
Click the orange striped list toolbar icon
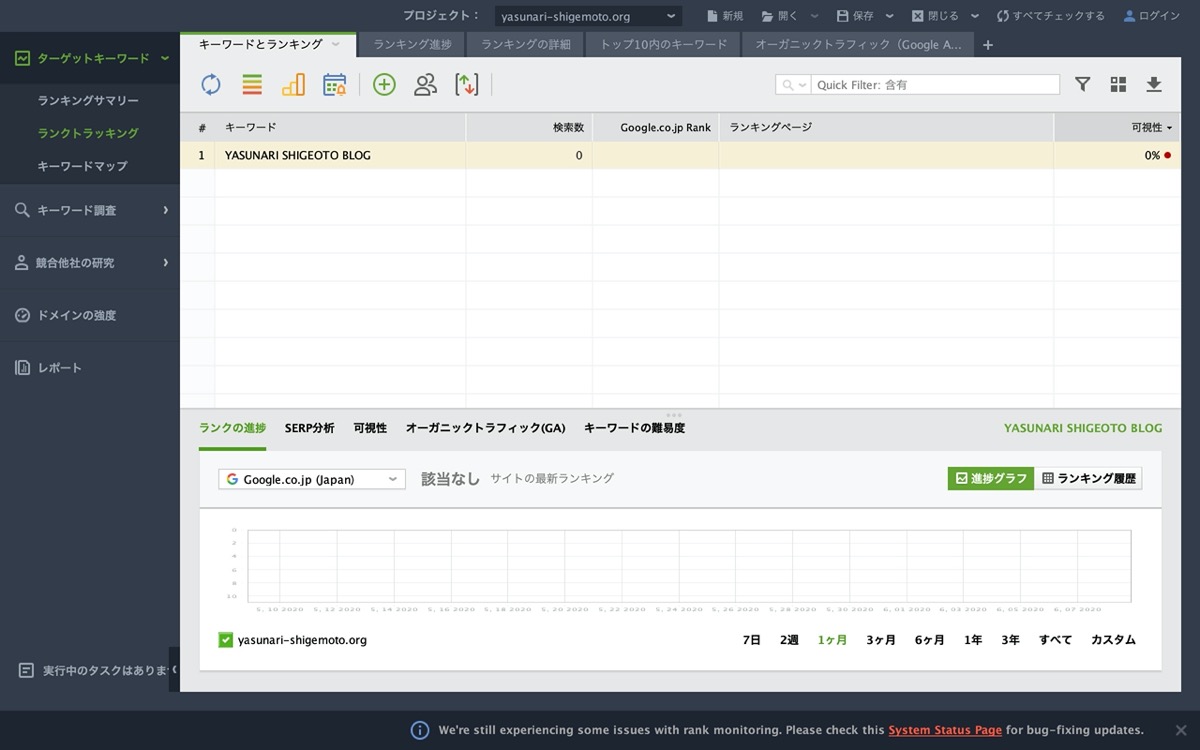tap(252, 85)
